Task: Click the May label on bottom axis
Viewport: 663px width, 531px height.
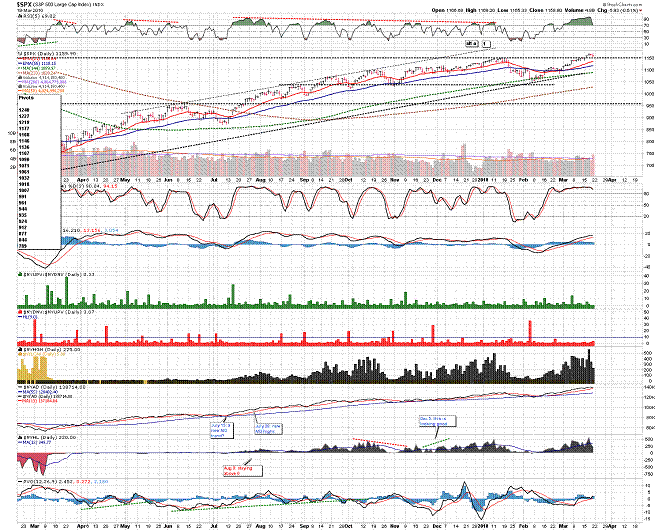Action: (x=125, y=526)
